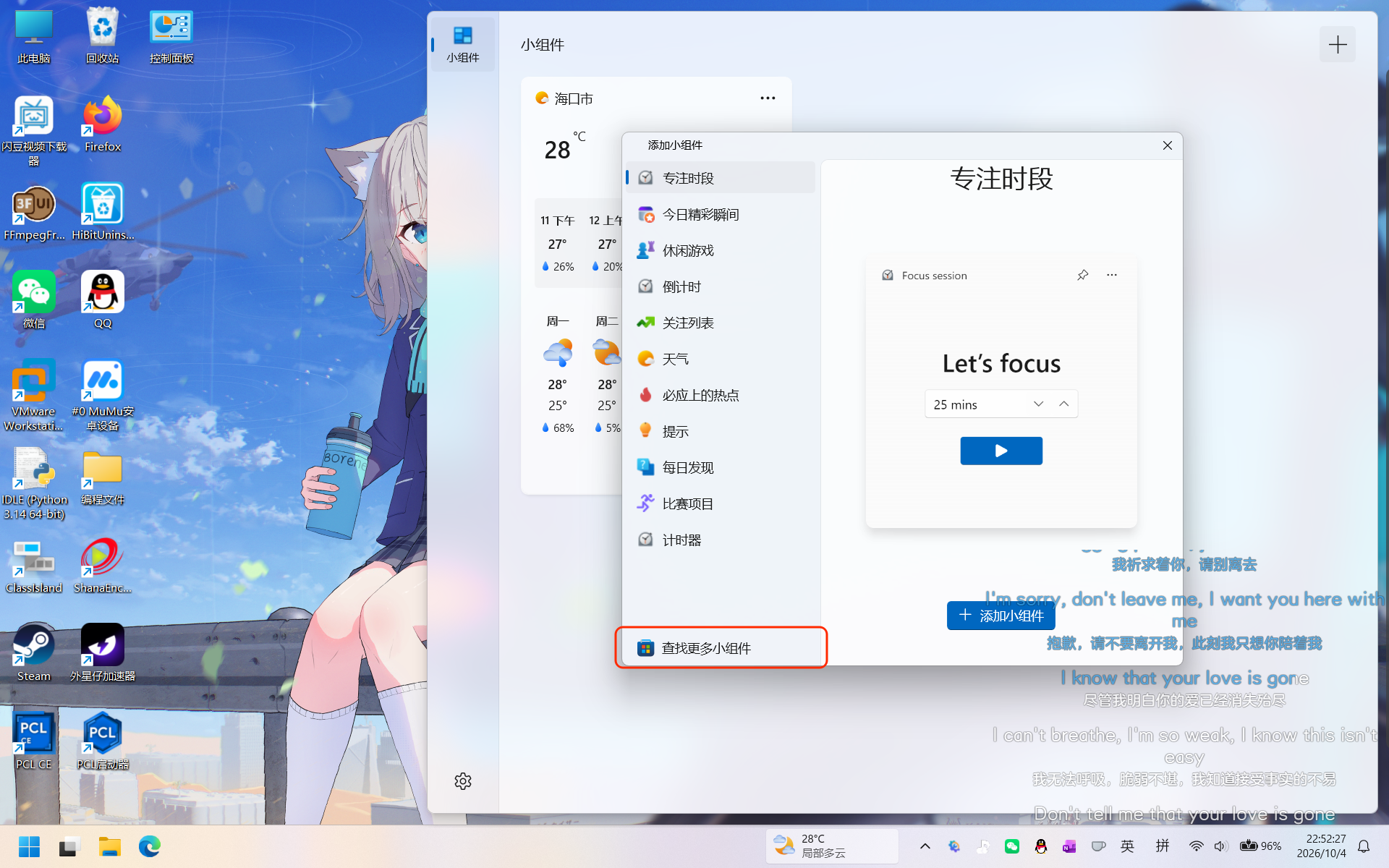Image resolution: width=1389 pixels, height=868 pixels.
Task: Select the 回收站 recycle bin icon
Action: [x=103, y=35]
